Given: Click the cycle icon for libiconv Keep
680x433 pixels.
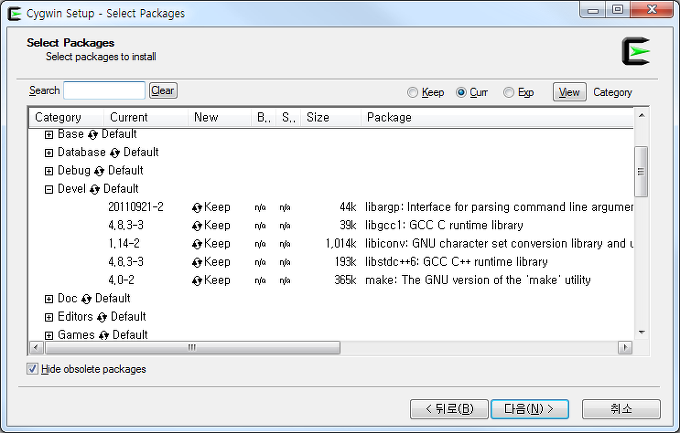Looking at the screenshot, I should point(197,244).
